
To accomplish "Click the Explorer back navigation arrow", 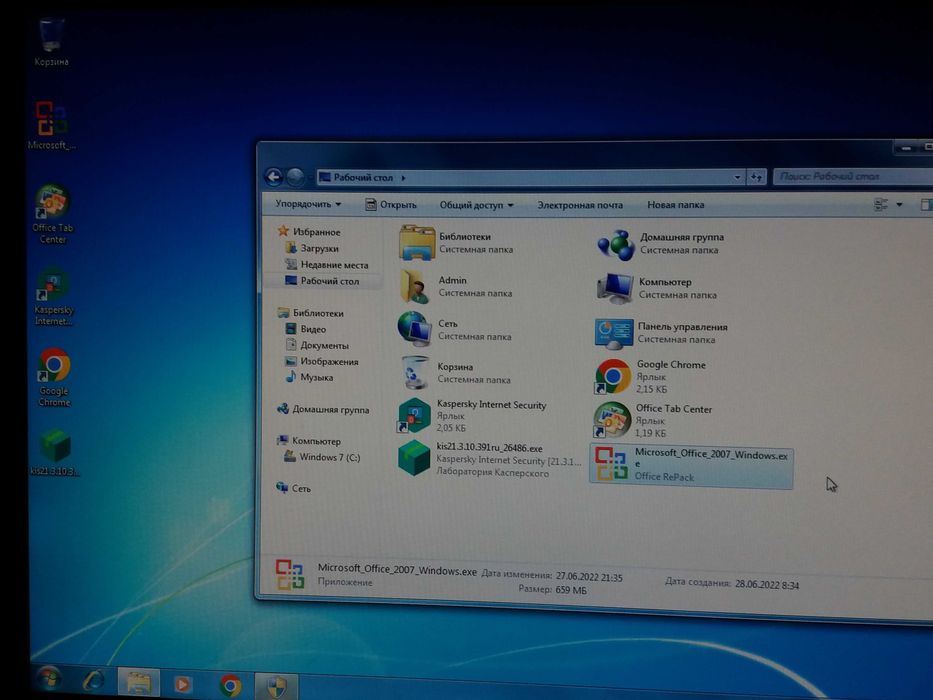I will pyautogui.click(x=274, y=177).
